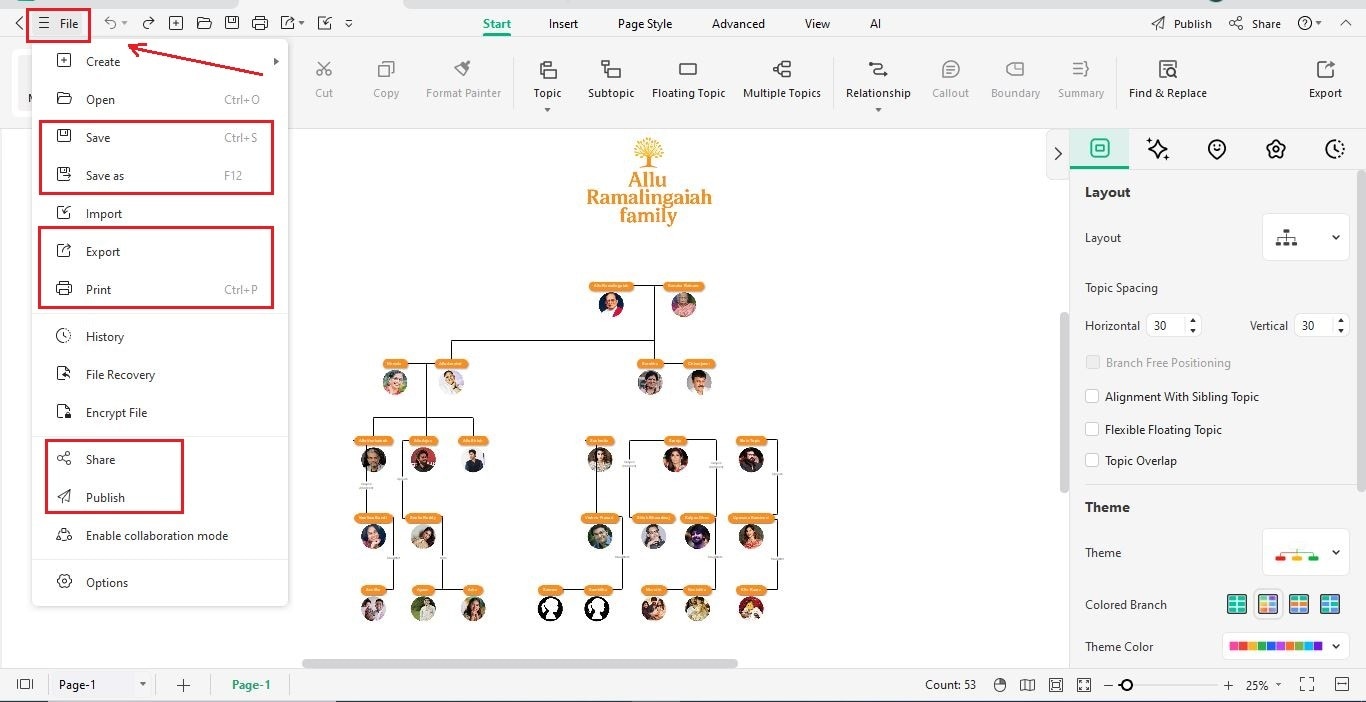Switch to the Page Style tab

(x=645, y=24)
